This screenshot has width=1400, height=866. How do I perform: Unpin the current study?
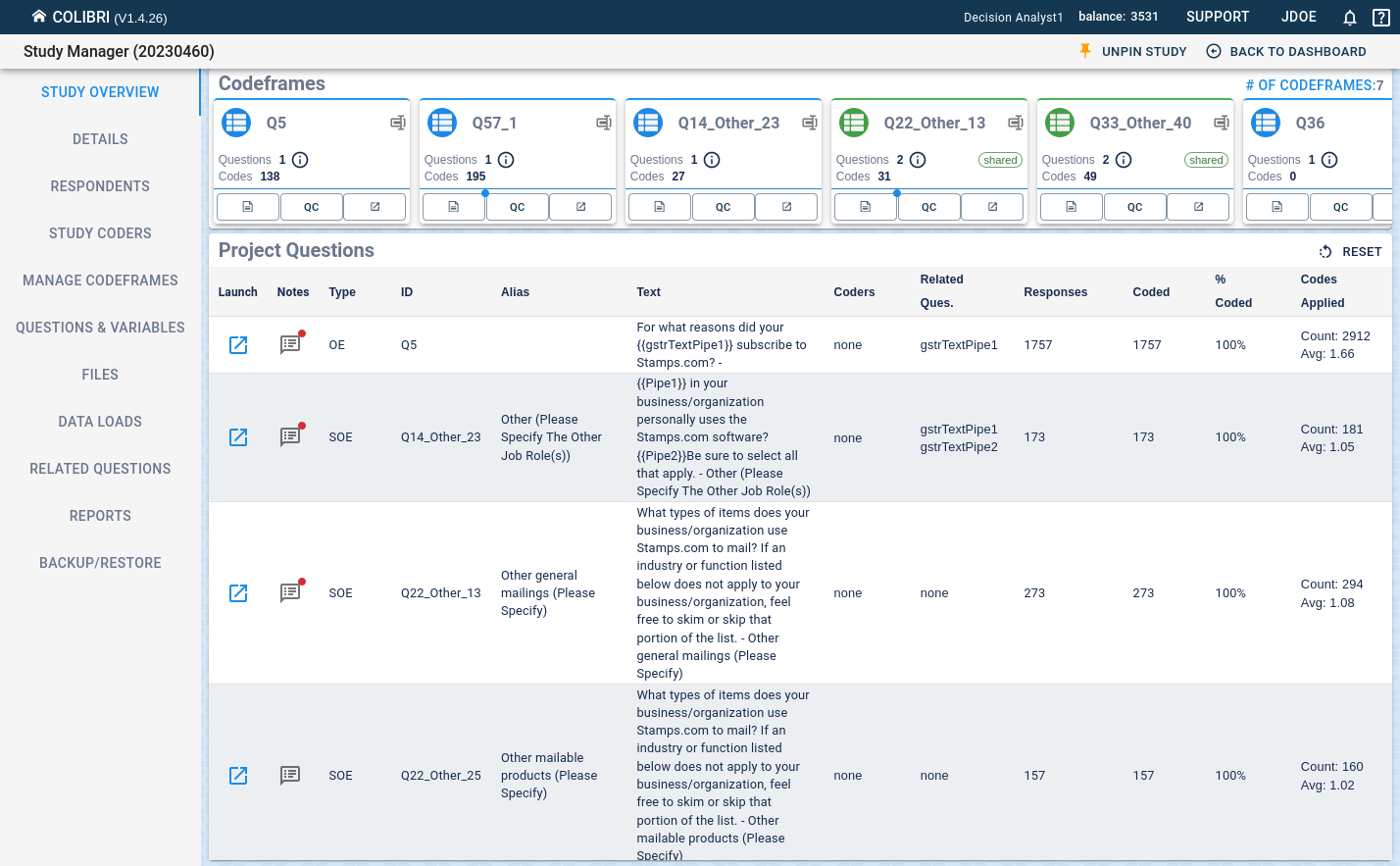(x=1132, y=52)
